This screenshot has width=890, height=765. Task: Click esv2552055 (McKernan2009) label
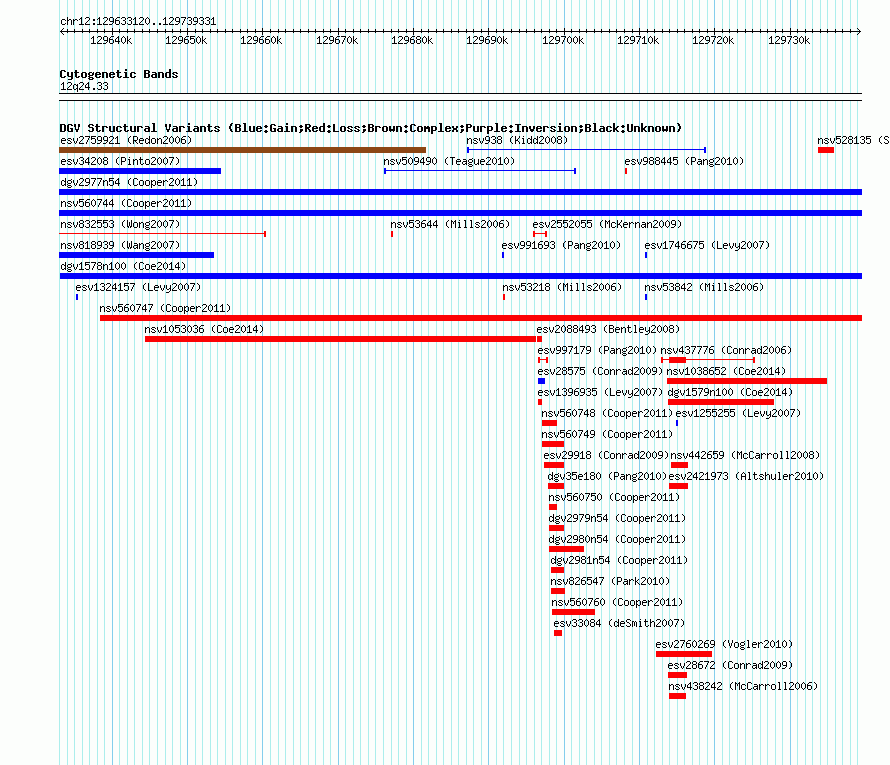[x=607, y=224]
